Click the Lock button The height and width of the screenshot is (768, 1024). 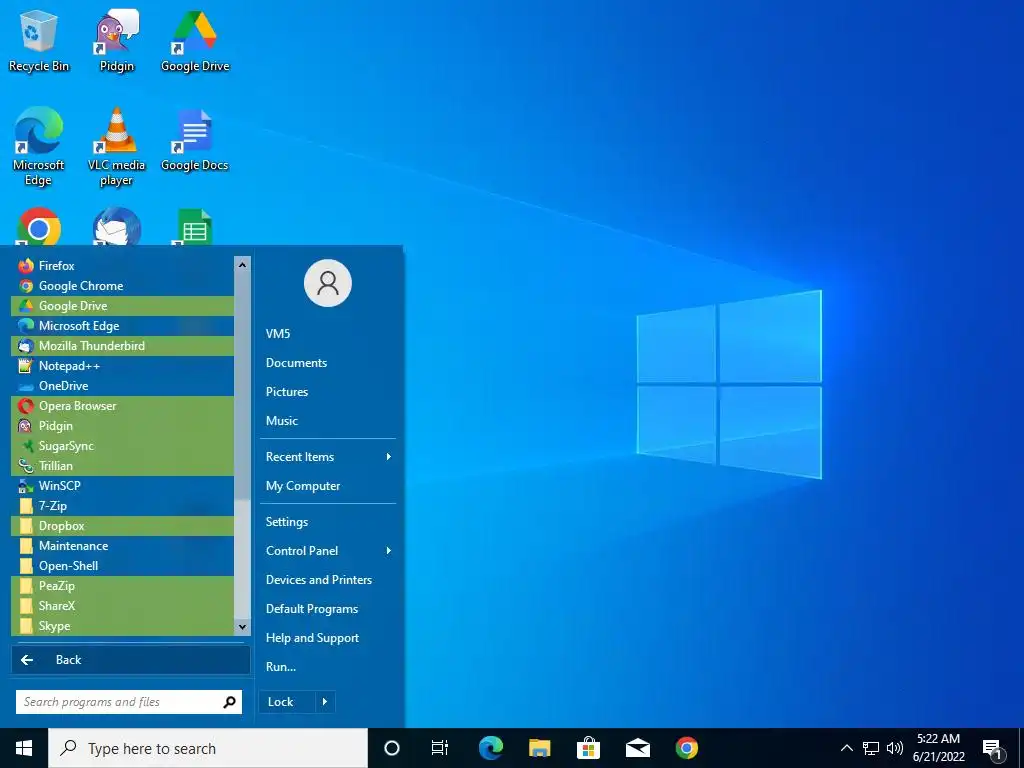tap(287, 702)
